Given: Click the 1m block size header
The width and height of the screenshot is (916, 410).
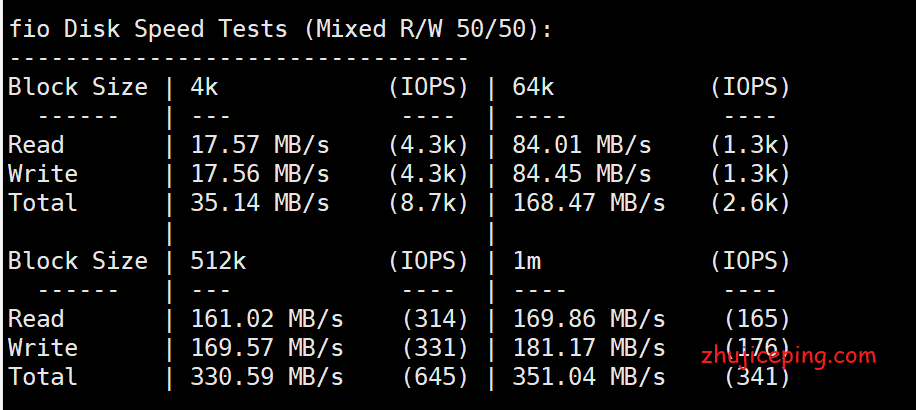Looking at the screenshot, I should pos(527,261).
